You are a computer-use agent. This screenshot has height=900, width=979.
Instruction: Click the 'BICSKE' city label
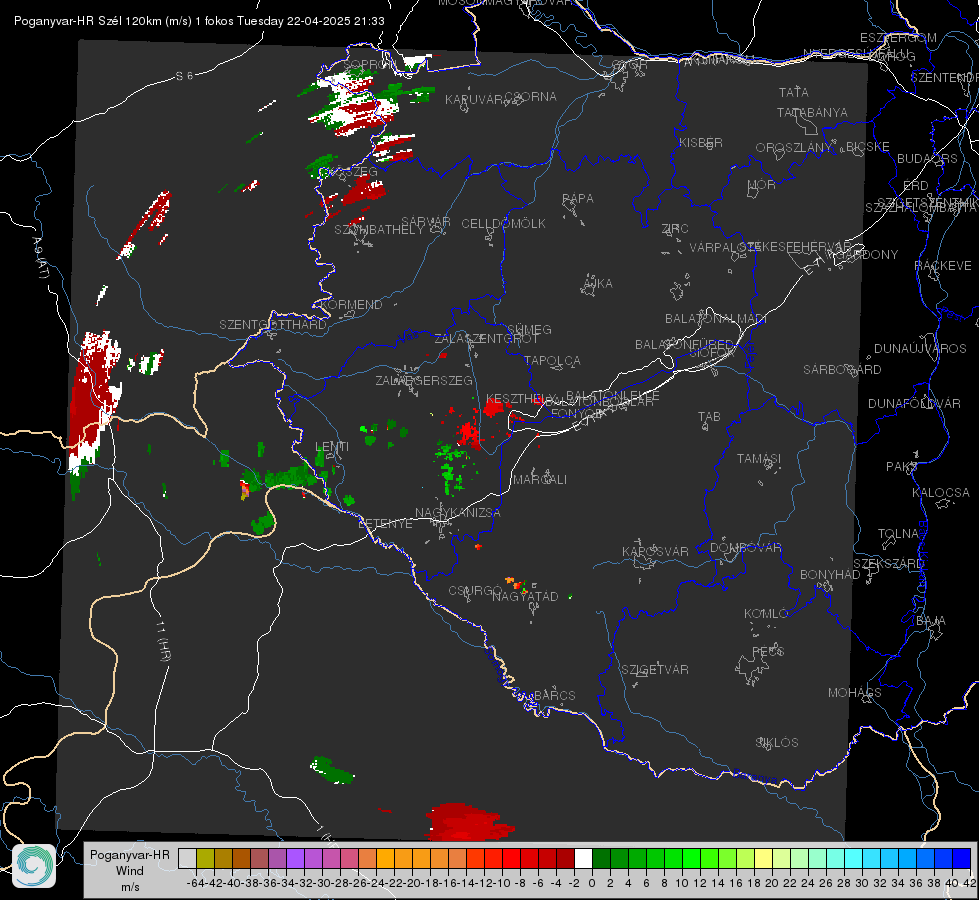(868, 147)
